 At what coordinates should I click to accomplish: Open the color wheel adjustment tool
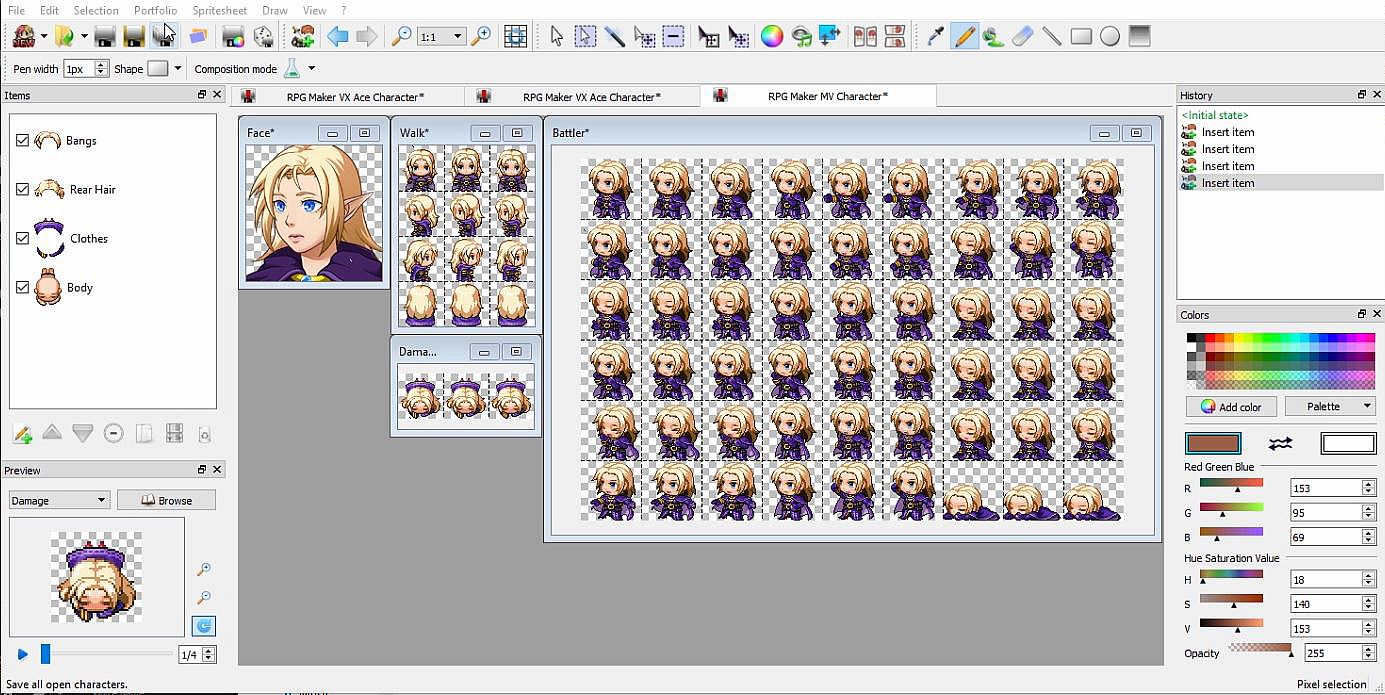point(771,37)
